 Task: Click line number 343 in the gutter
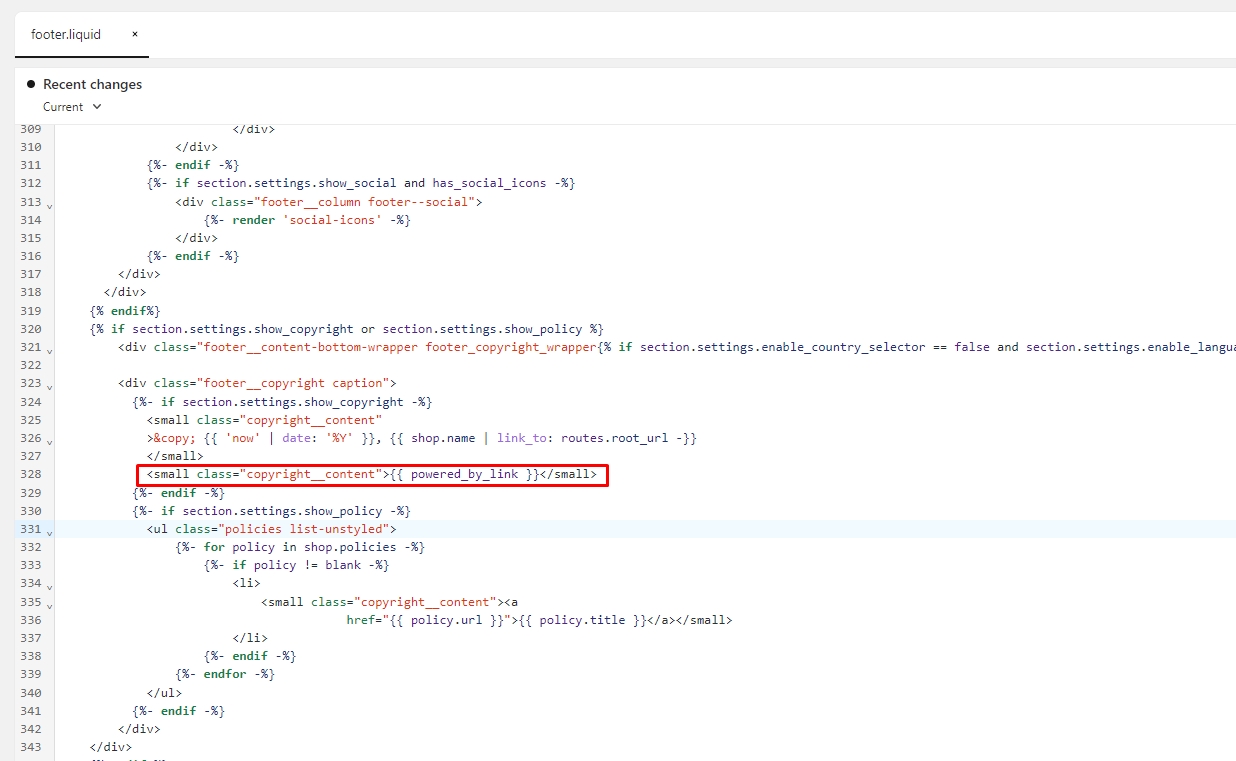pyautogui.click(x=30, y=747)
